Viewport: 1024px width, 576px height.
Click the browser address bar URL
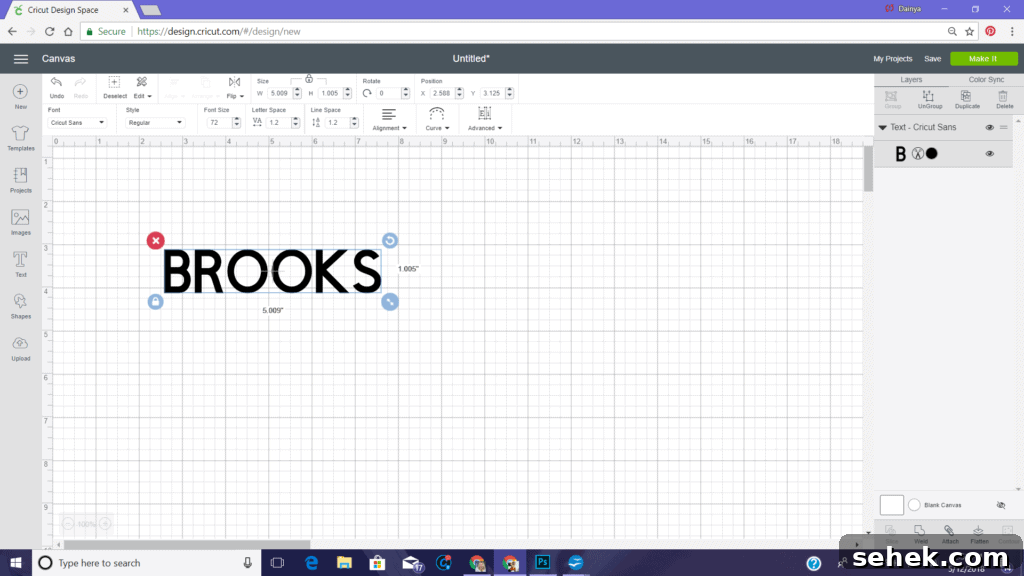point(219,31)
